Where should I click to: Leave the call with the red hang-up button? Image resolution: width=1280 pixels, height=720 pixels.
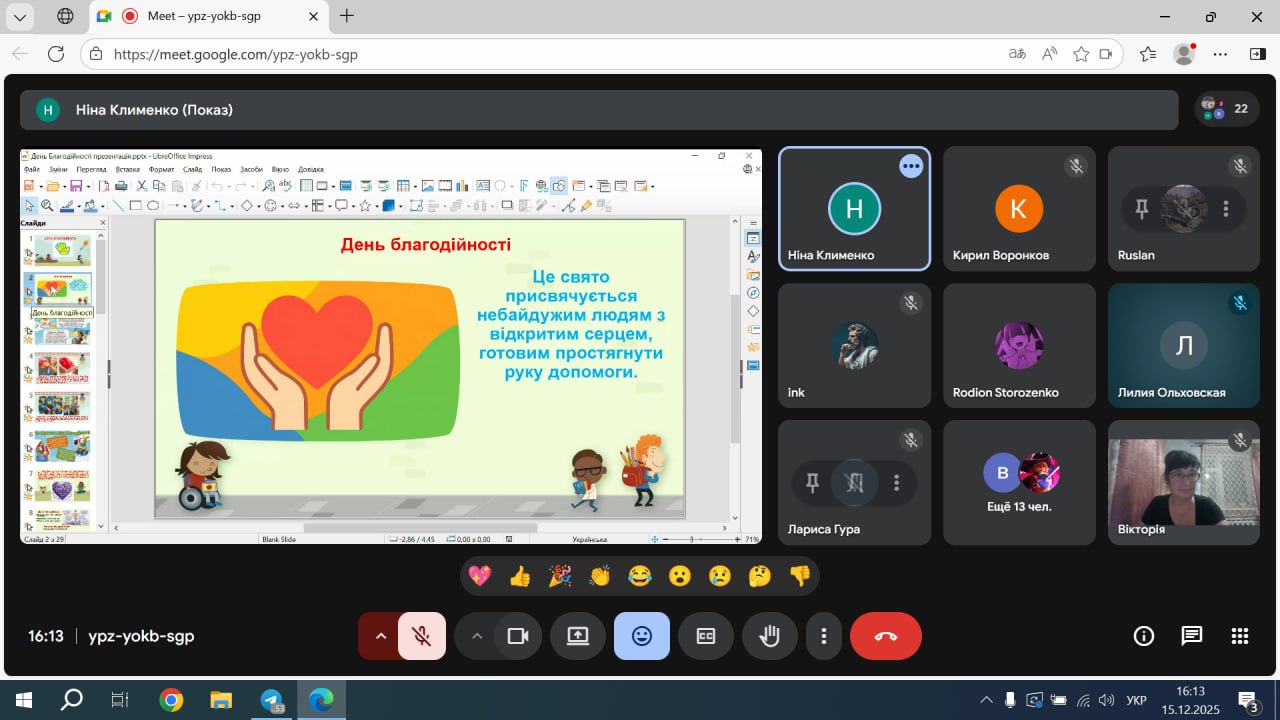(x=885, y=636)
